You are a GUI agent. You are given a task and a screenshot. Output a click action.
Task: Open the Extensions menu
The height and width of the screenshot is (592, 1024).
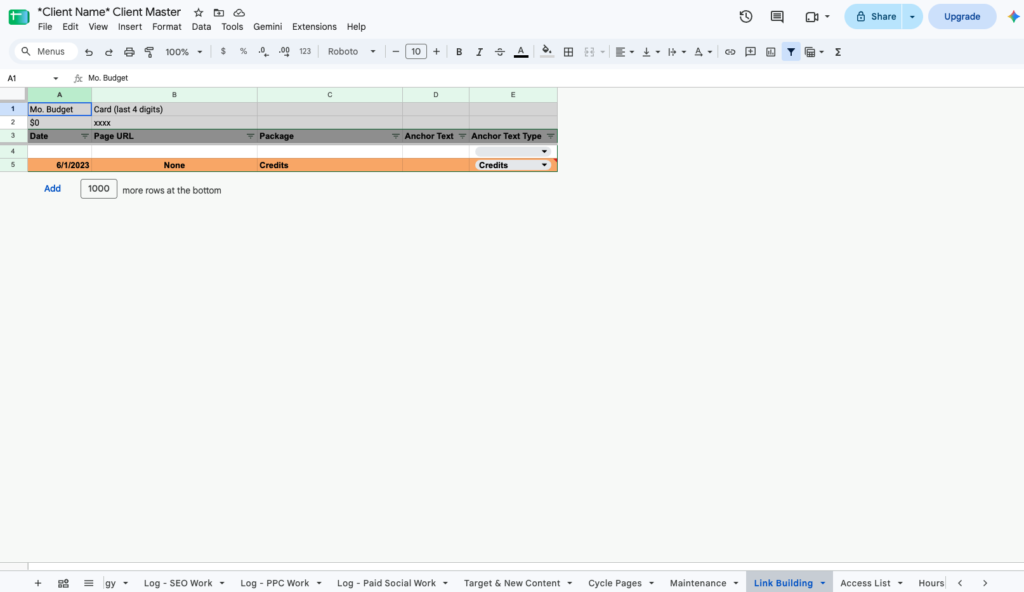point(314,27)
